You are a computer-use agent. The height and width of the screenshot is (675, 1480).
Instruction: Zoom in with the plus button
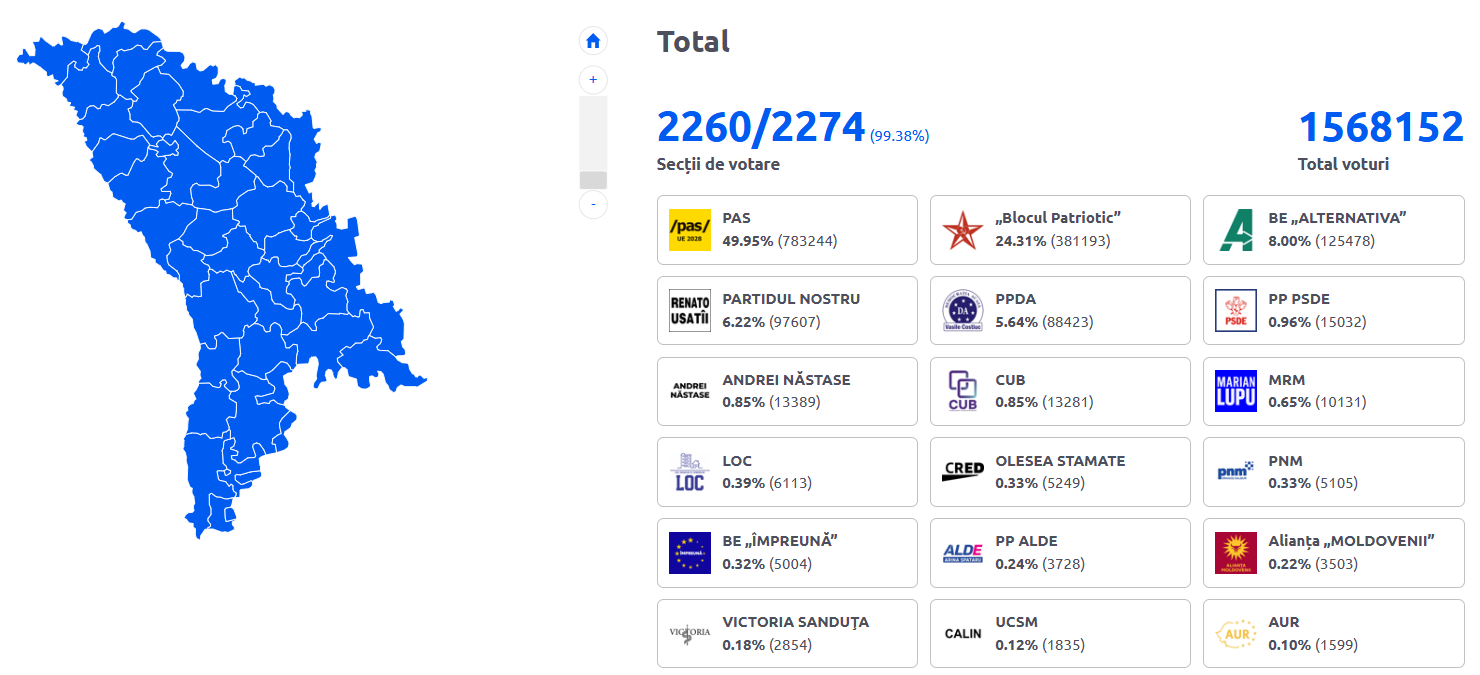(593, 80)
